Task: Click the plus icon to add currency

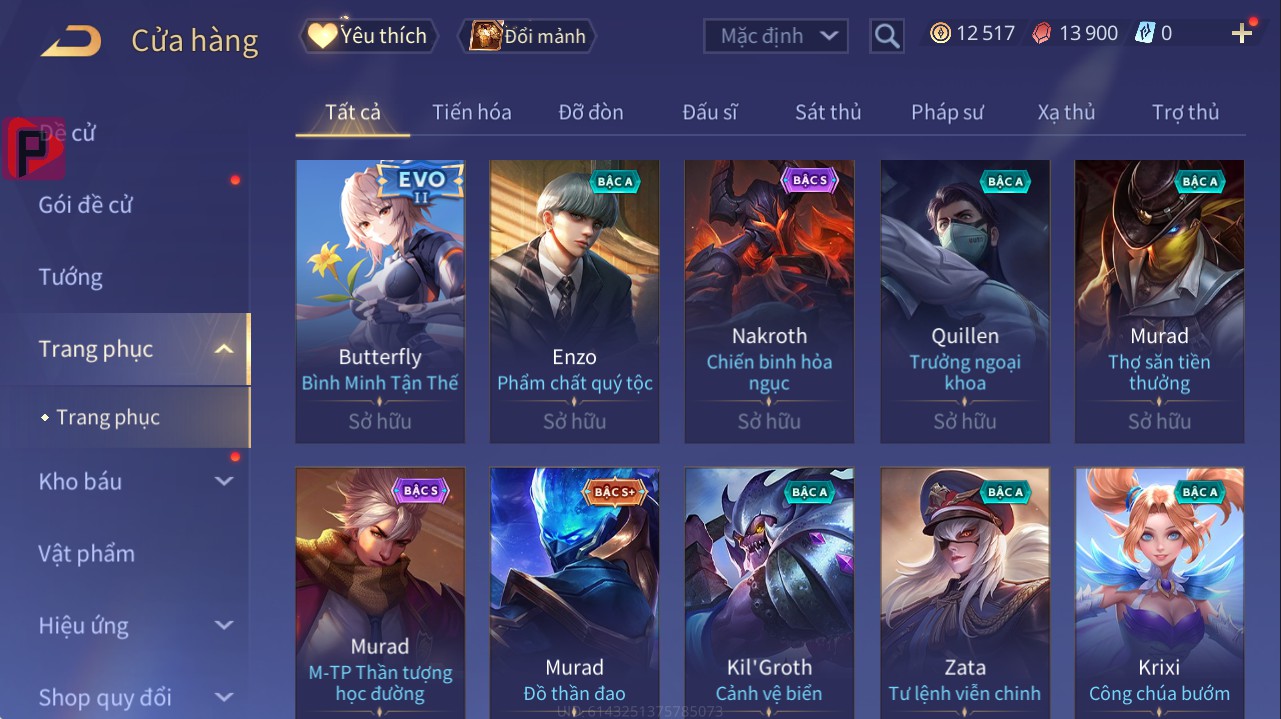Action: pos(1242,34)
